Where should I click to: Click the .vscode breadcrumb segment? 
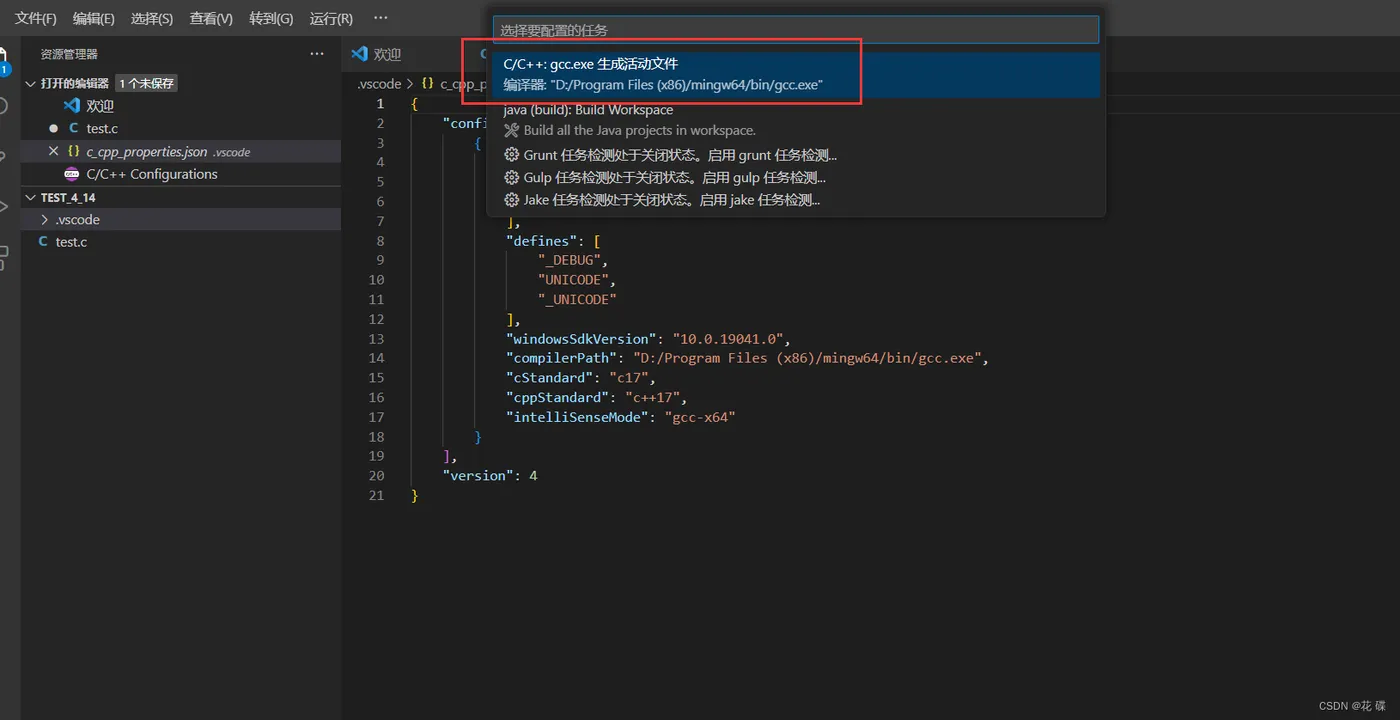(x=379, y=84)
